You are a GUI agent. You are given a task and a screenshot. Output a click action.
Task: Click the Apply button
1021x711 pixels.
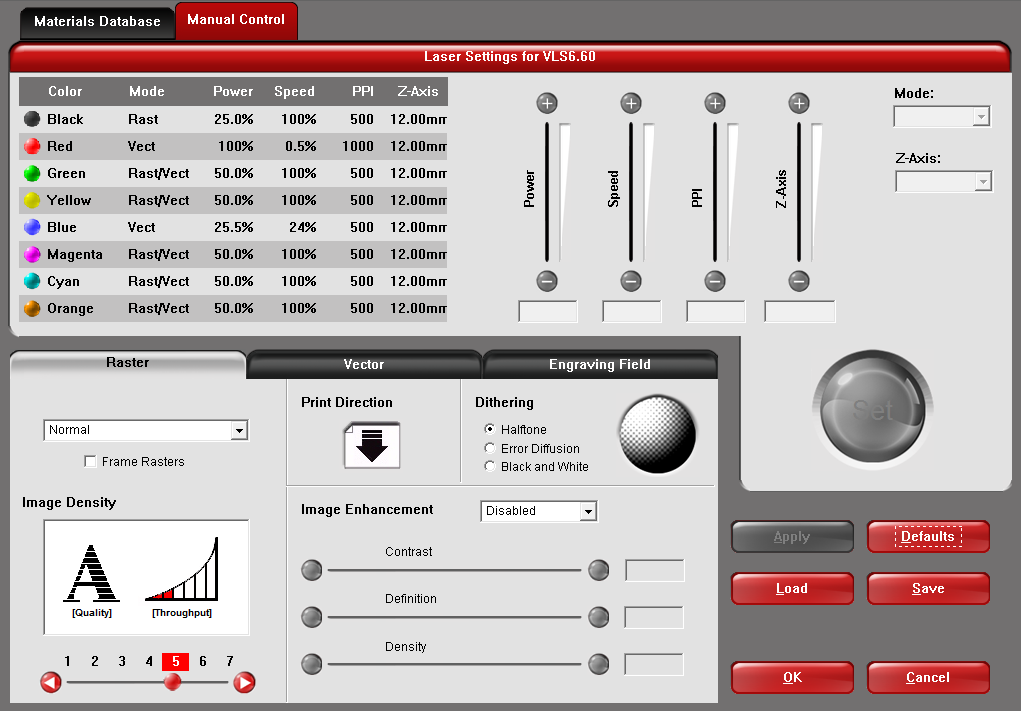click(x=792, y=537)
